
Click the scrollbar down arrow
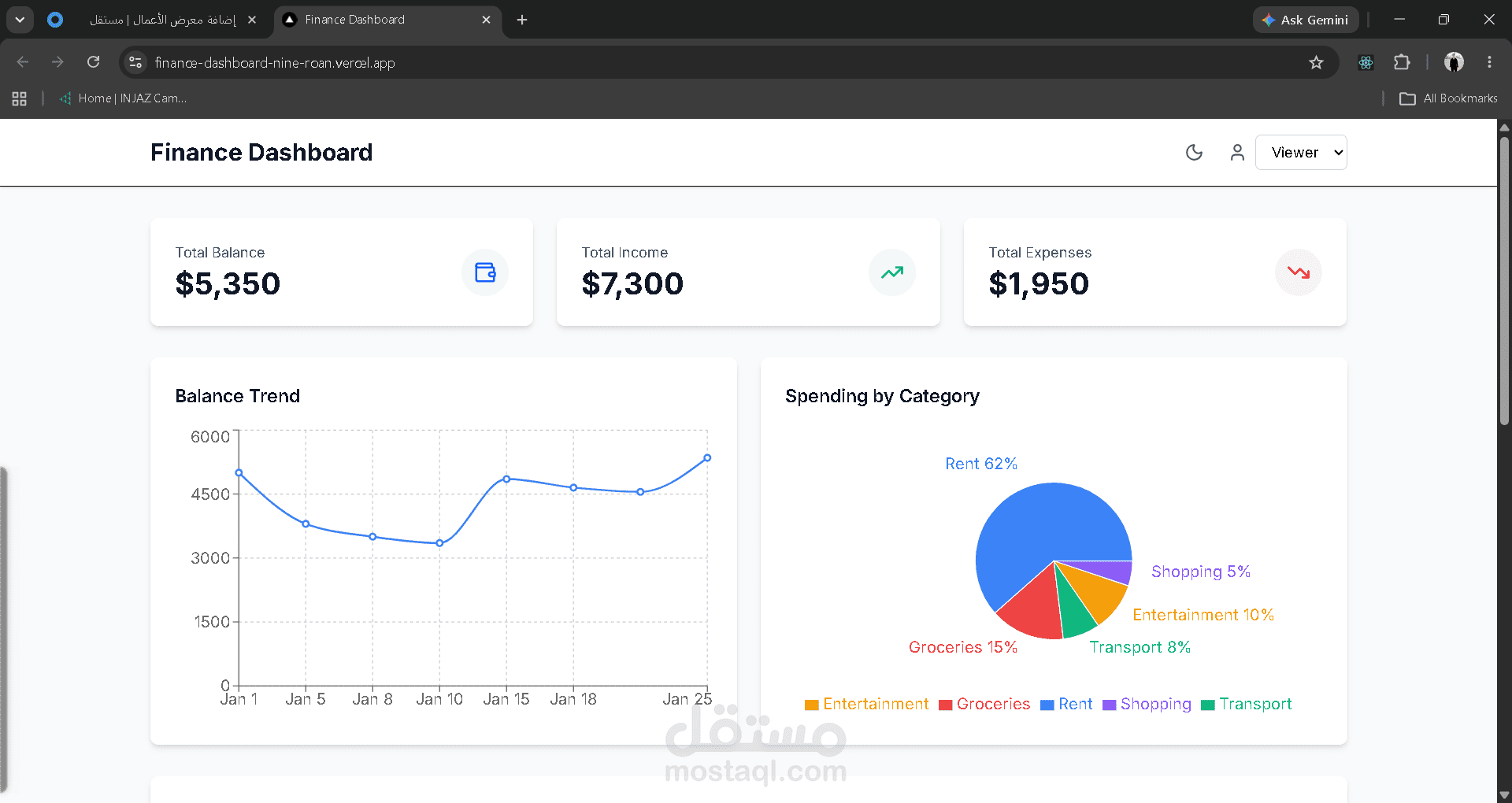(1505, 795)
